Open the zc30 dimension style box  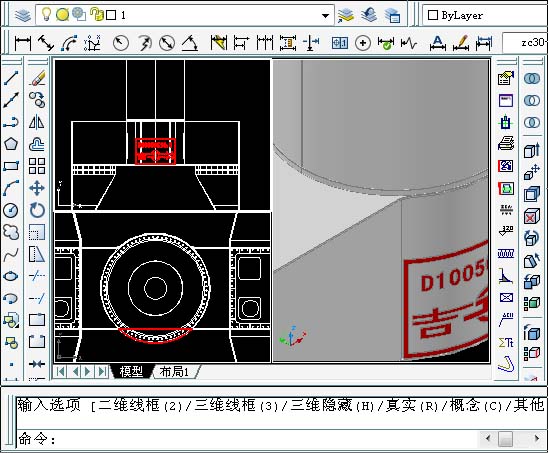(525, 43)
